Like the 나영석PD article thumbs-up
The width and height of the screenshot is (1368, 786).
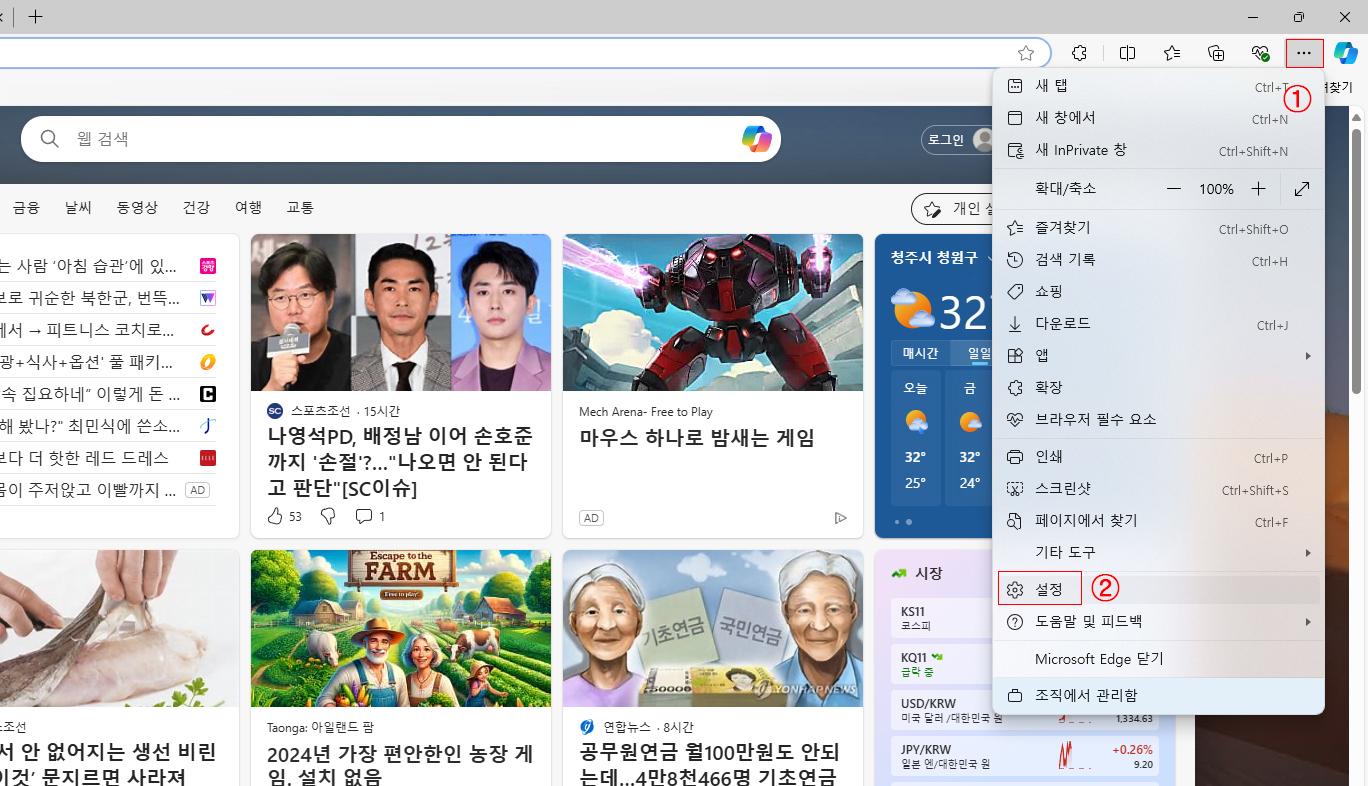pos(276,516)
